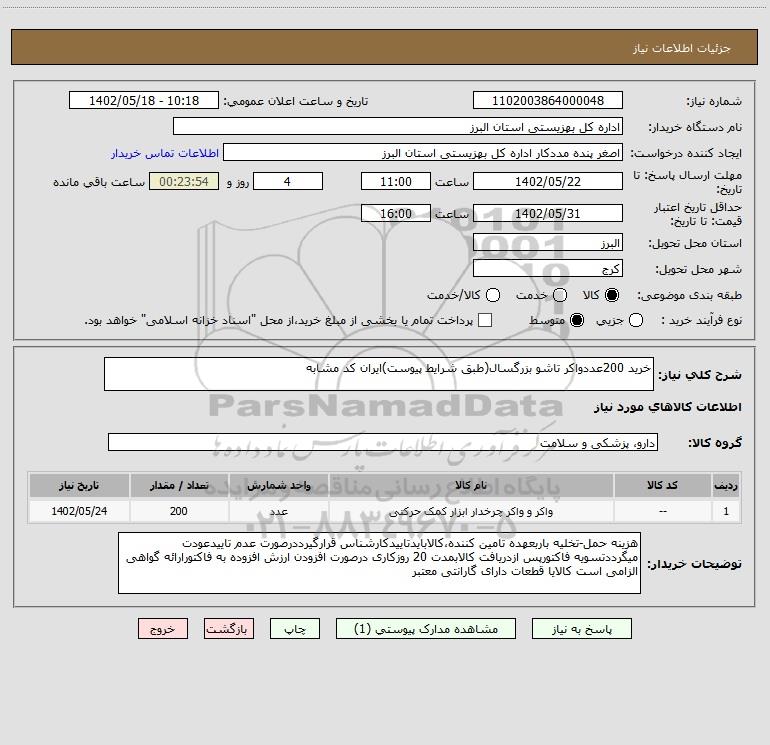Viewport: 770px width, 745px height.
Task: Click the unit cell عدد
Action: pos(278,511)
